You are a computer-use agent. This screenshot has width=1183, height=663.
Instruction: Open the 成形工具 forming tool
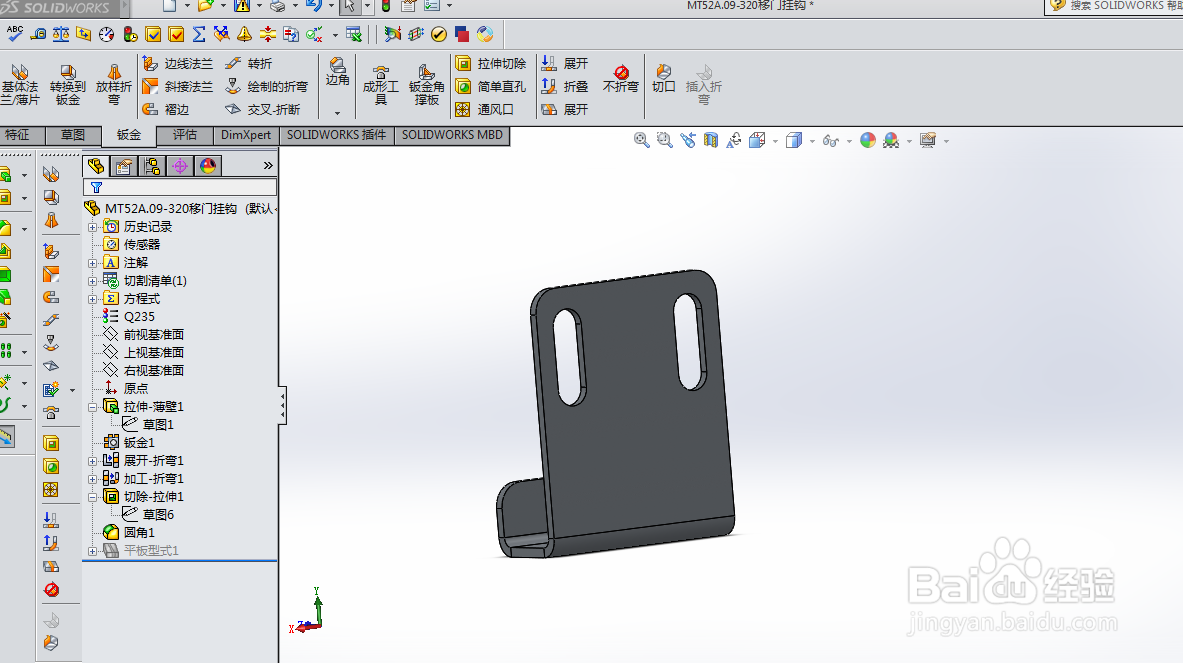pyautogui.click(x=380, y=84)
